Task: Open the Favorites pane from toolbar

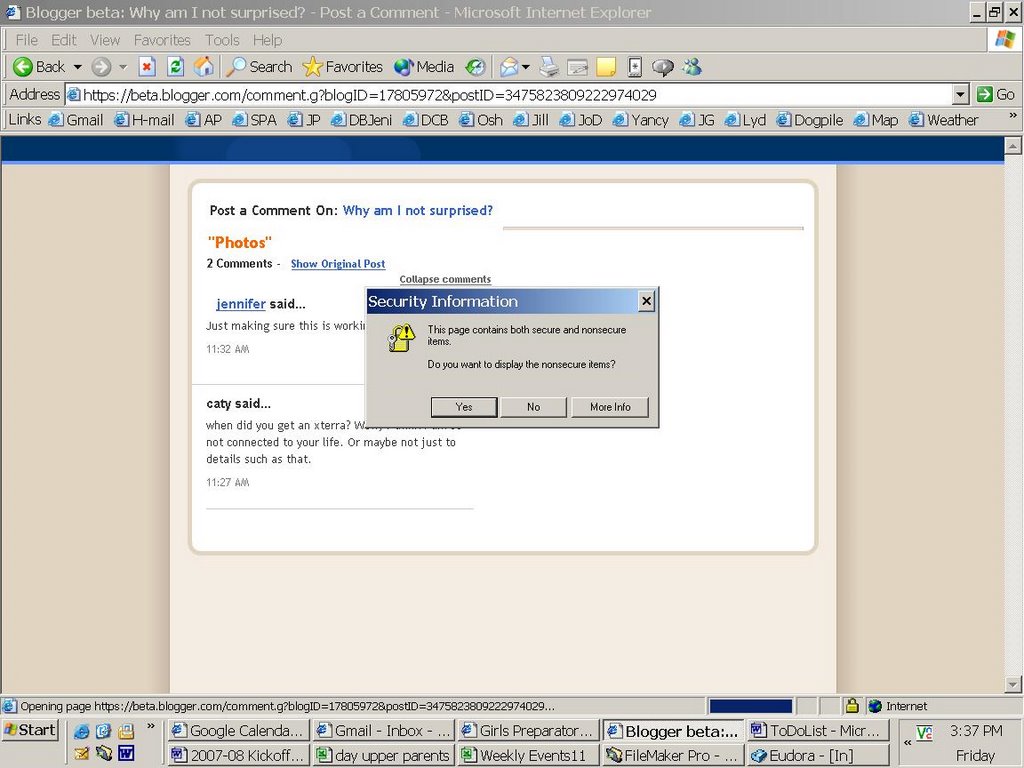Action: (x=344, y=67)
